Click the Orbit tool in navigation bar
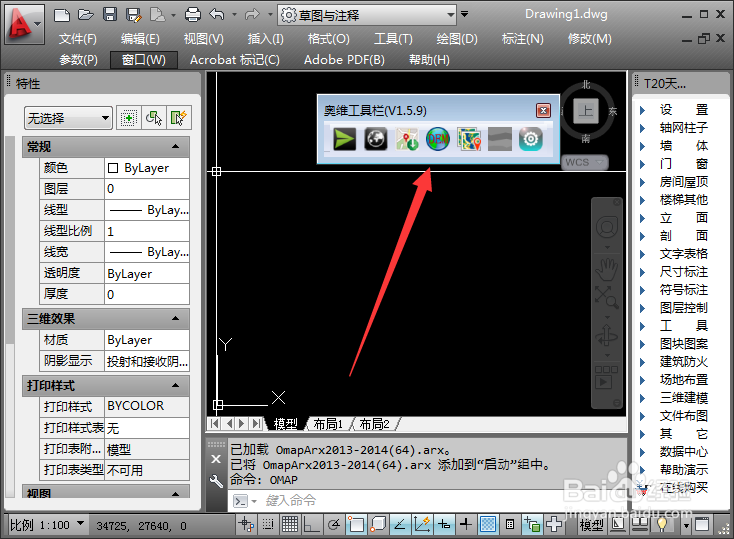Screen dimensions: 734x539 [x=607, y=336]
